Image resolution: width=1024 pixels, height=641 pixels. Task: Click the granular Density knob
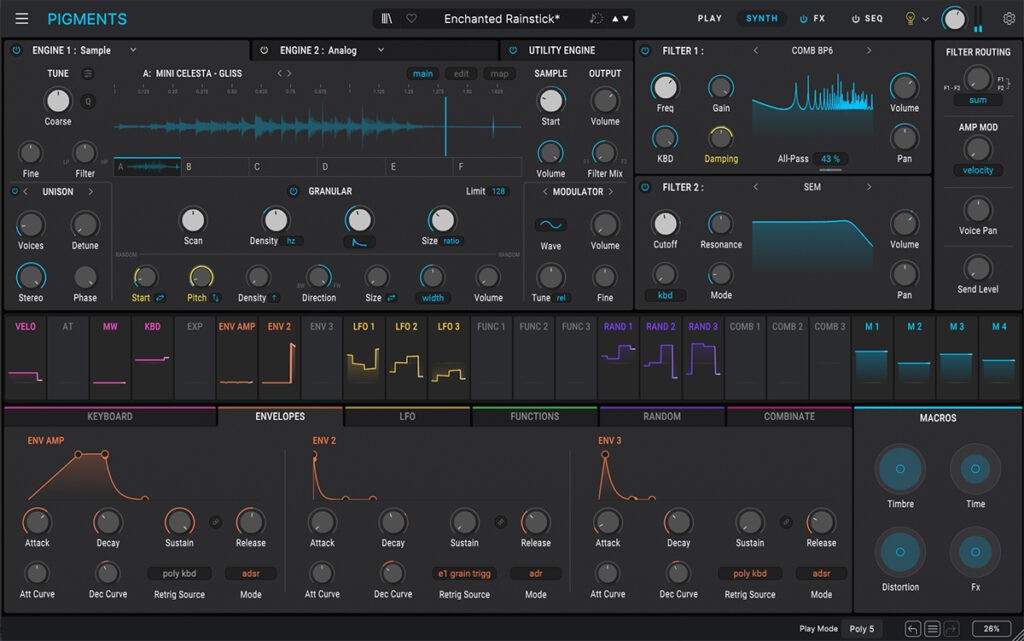[x=275, y=220]
